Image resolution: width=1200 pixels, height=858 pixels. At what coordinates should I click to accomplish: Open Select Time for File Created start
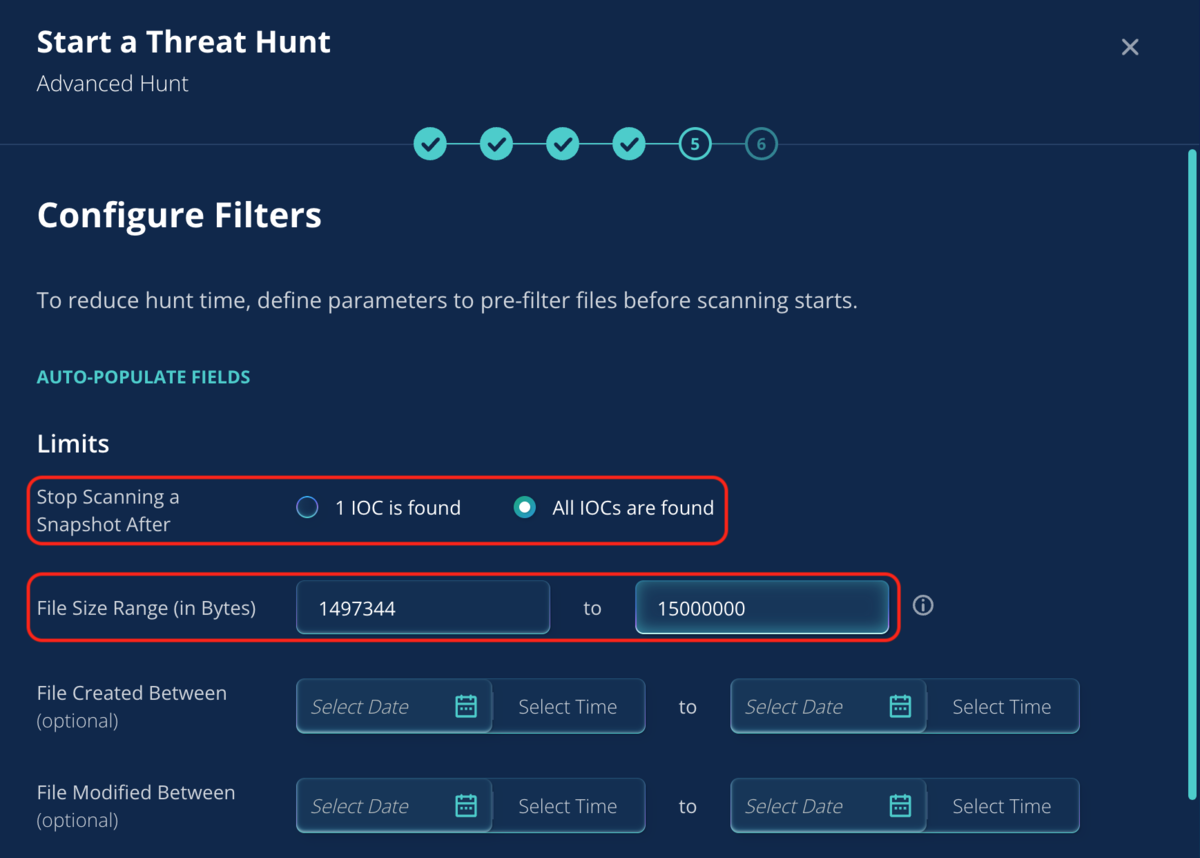[x=567, y=706]
